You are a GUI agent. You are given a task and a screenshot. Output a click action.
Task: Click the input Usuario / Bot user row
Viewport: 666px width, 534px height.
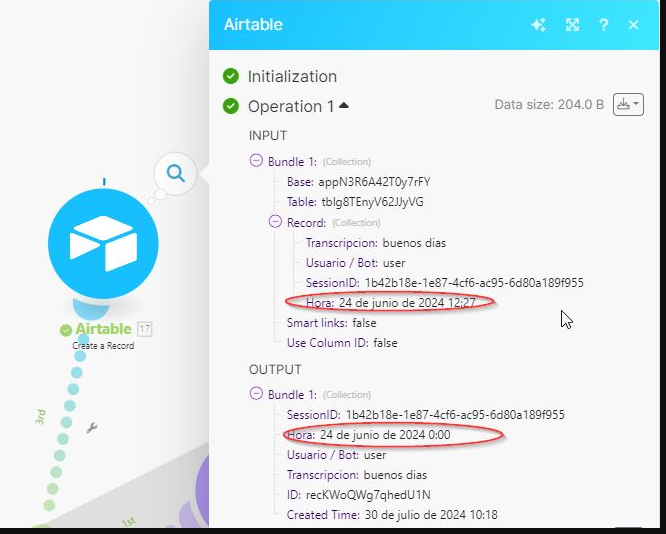click(356, 263)
